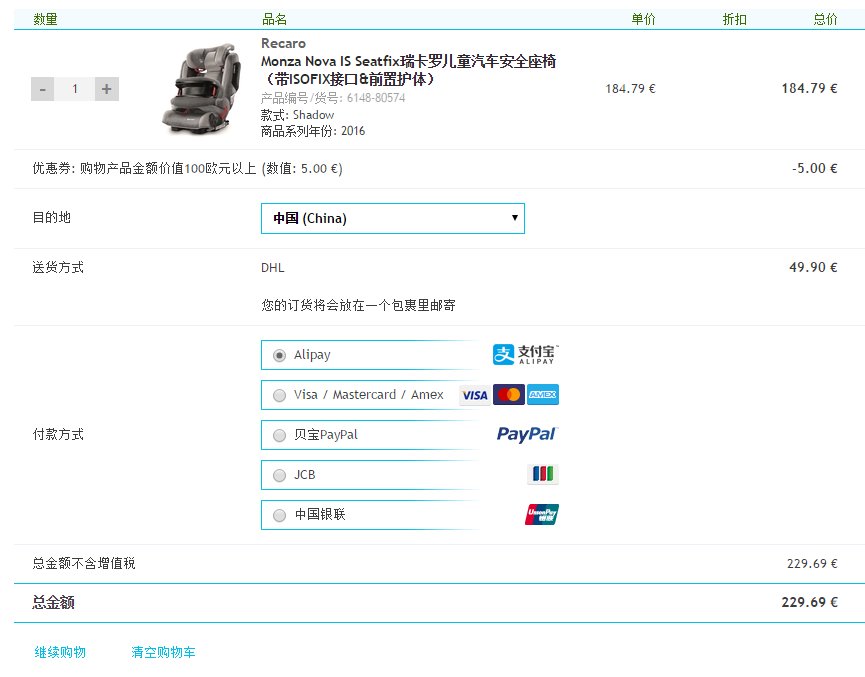
Task: Click the 您的订货将会放在一个包裹里邮寄 note
Action: coord(359,305)
